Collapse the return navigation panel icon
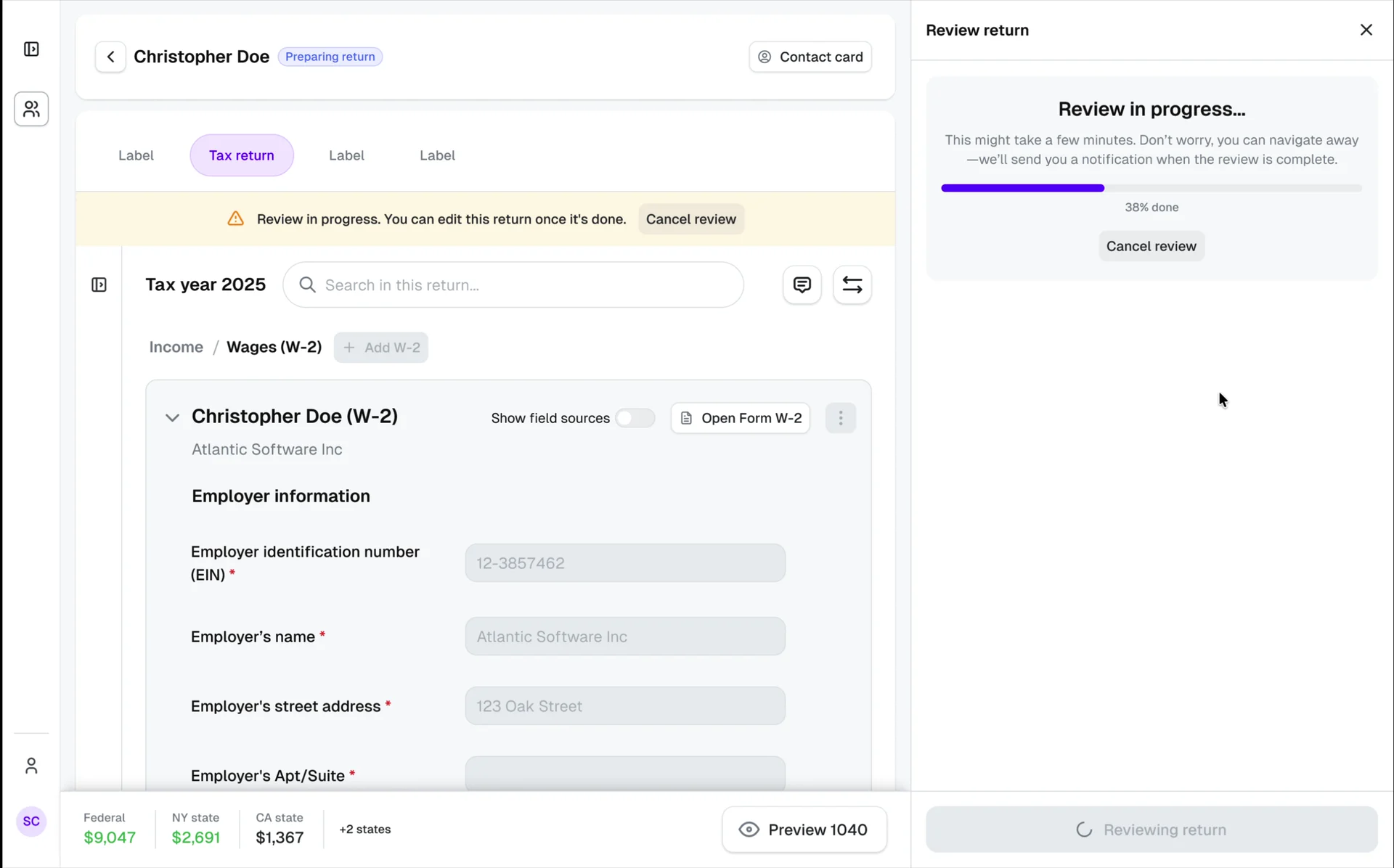The image size is (1394, 868). coord(99,284)
